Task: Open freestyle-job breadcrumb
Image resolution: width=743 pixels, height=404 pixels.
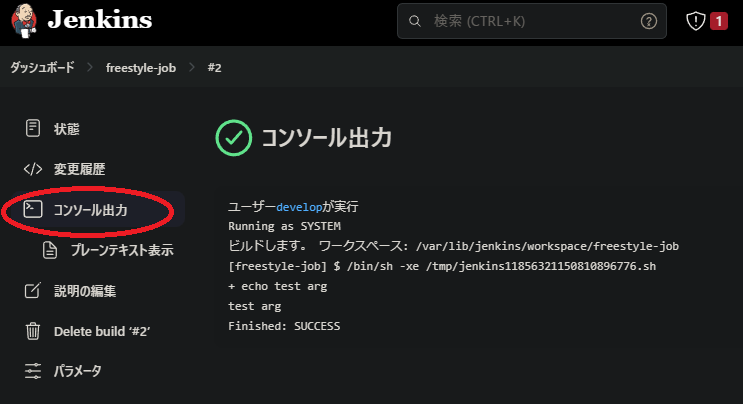Action: point(141,68)
